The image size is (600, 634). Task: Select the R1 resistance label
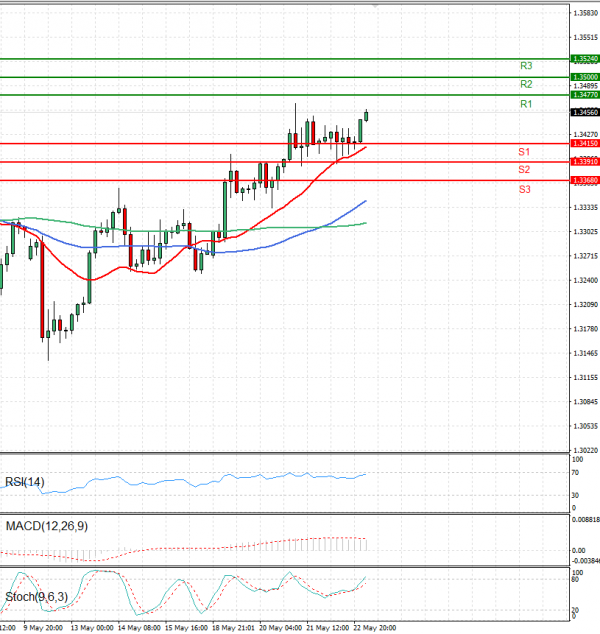[525, 104]
